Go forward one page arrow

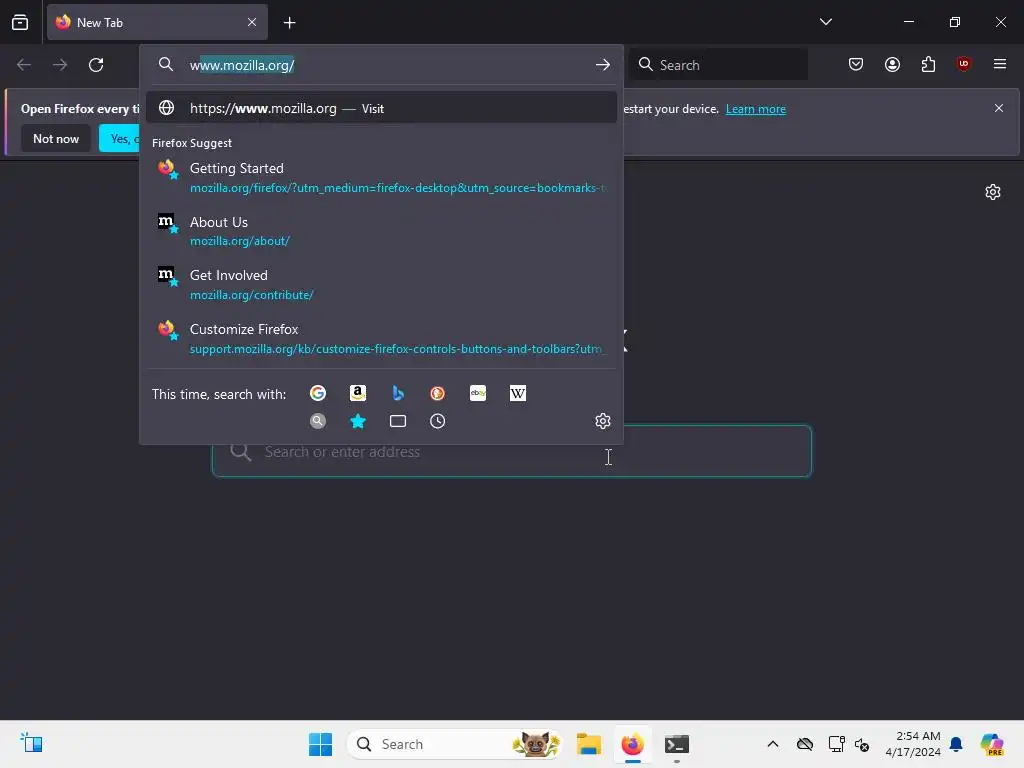60,65
